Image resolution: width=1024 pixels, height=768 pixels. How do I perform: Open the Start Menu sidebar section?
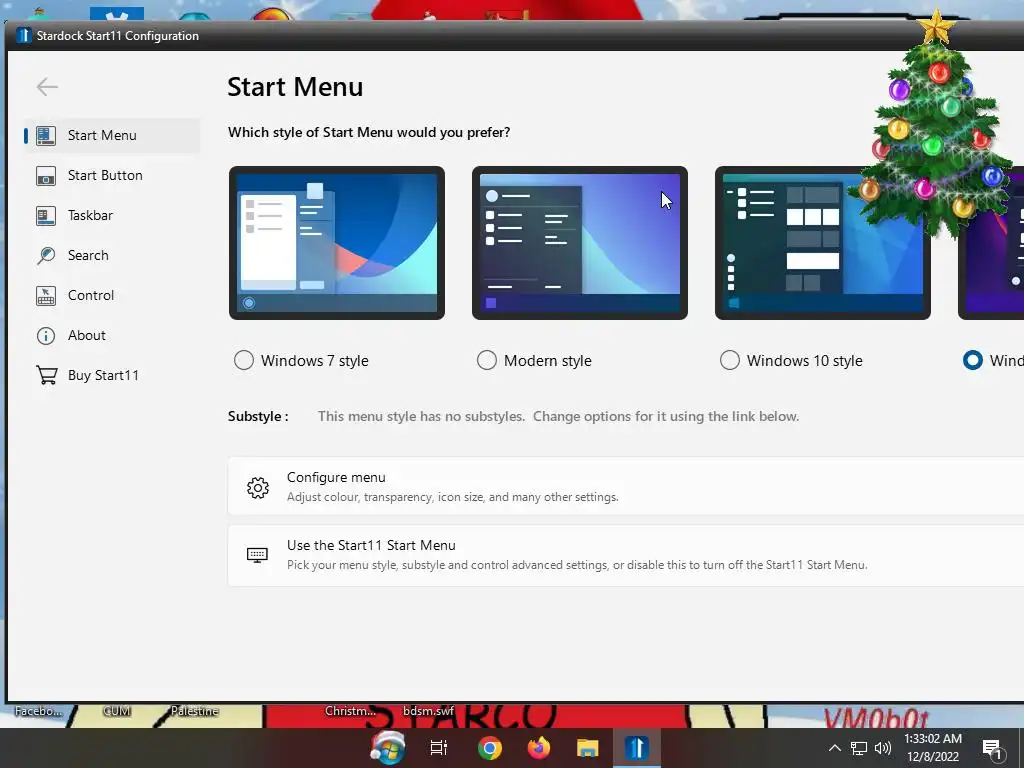click(x=112, y=135)
